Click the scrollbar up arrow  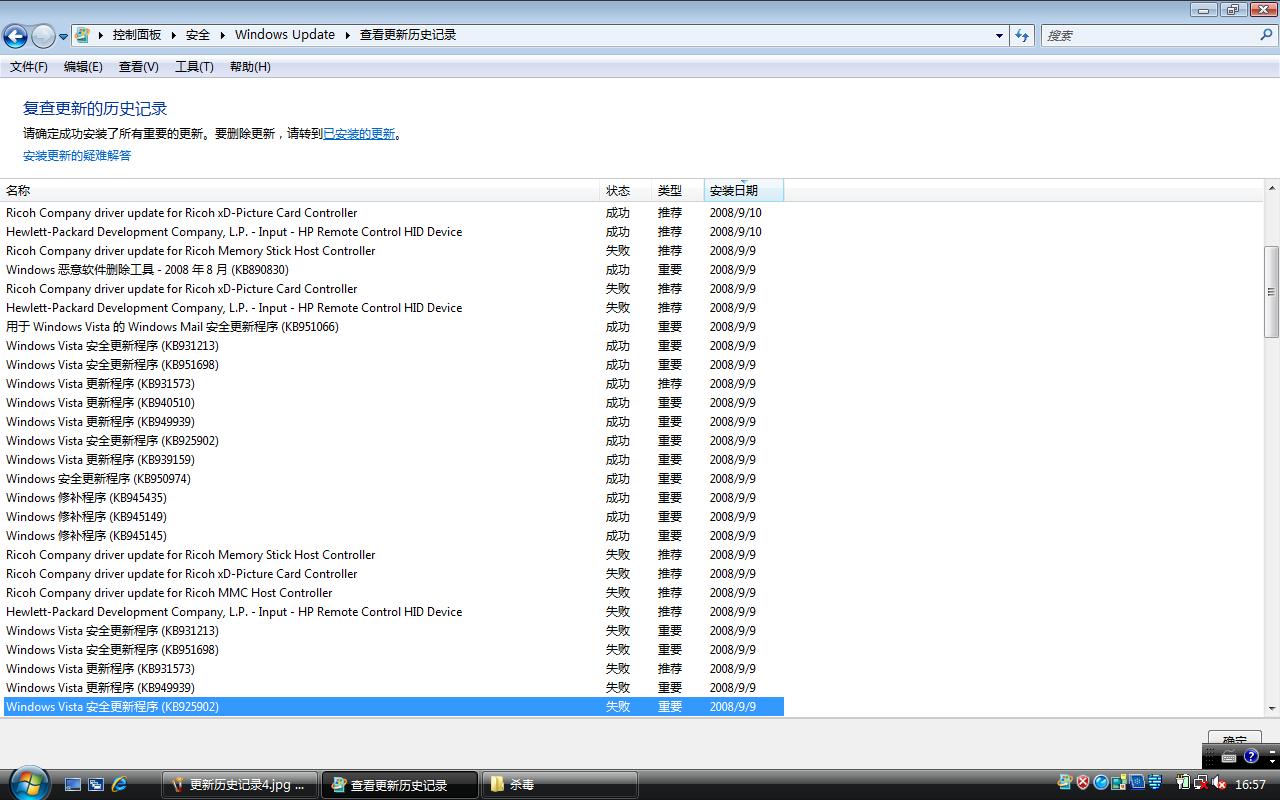[x=1272, y=188]
